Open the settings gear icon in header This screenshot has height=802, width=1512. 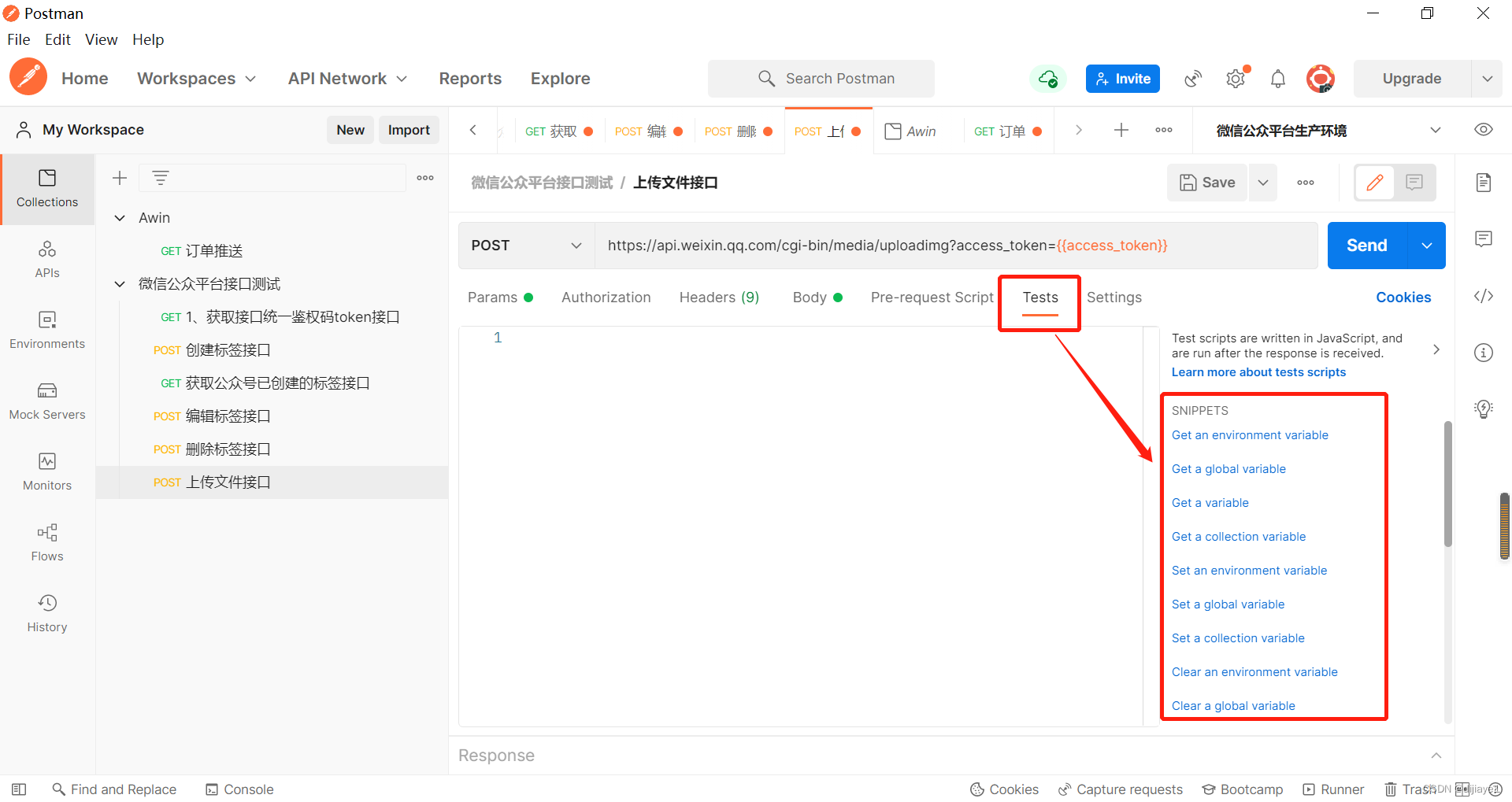tap(1236, 79)
